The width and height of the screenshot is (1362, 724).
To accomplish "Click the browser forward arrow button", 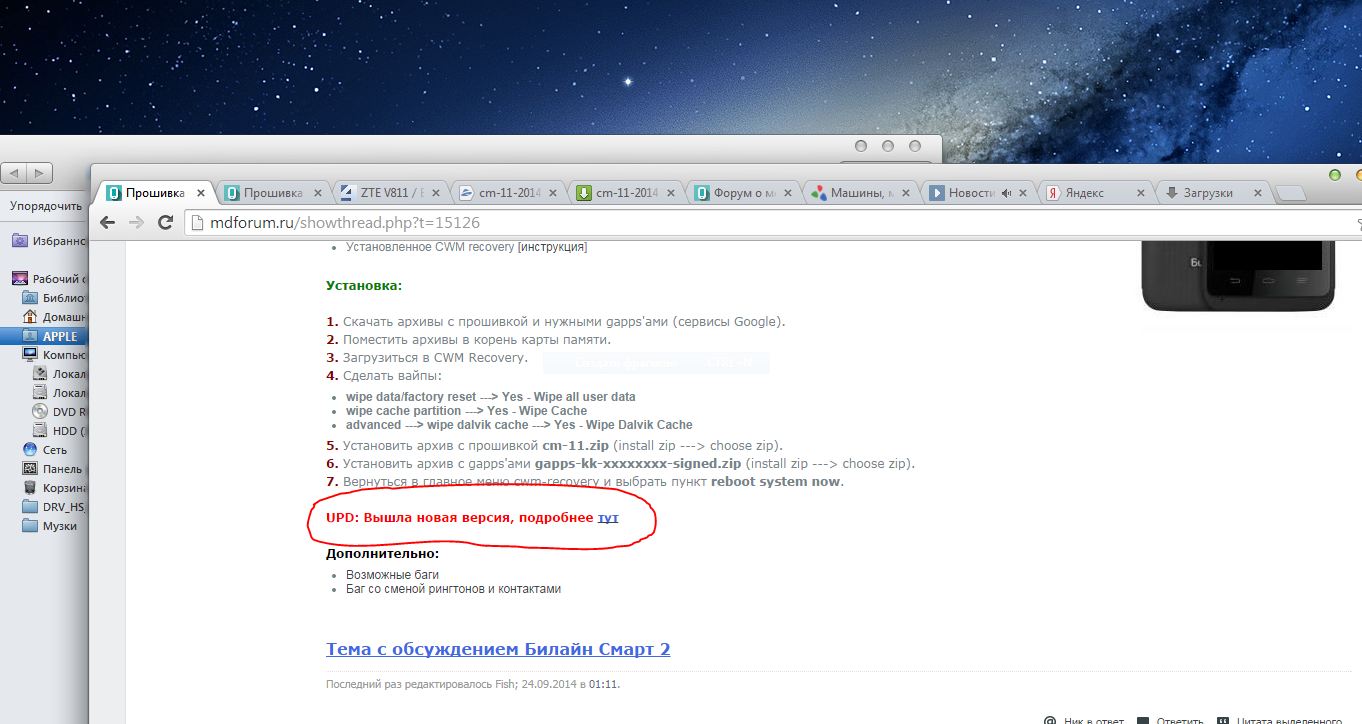I will coord(136,222).
